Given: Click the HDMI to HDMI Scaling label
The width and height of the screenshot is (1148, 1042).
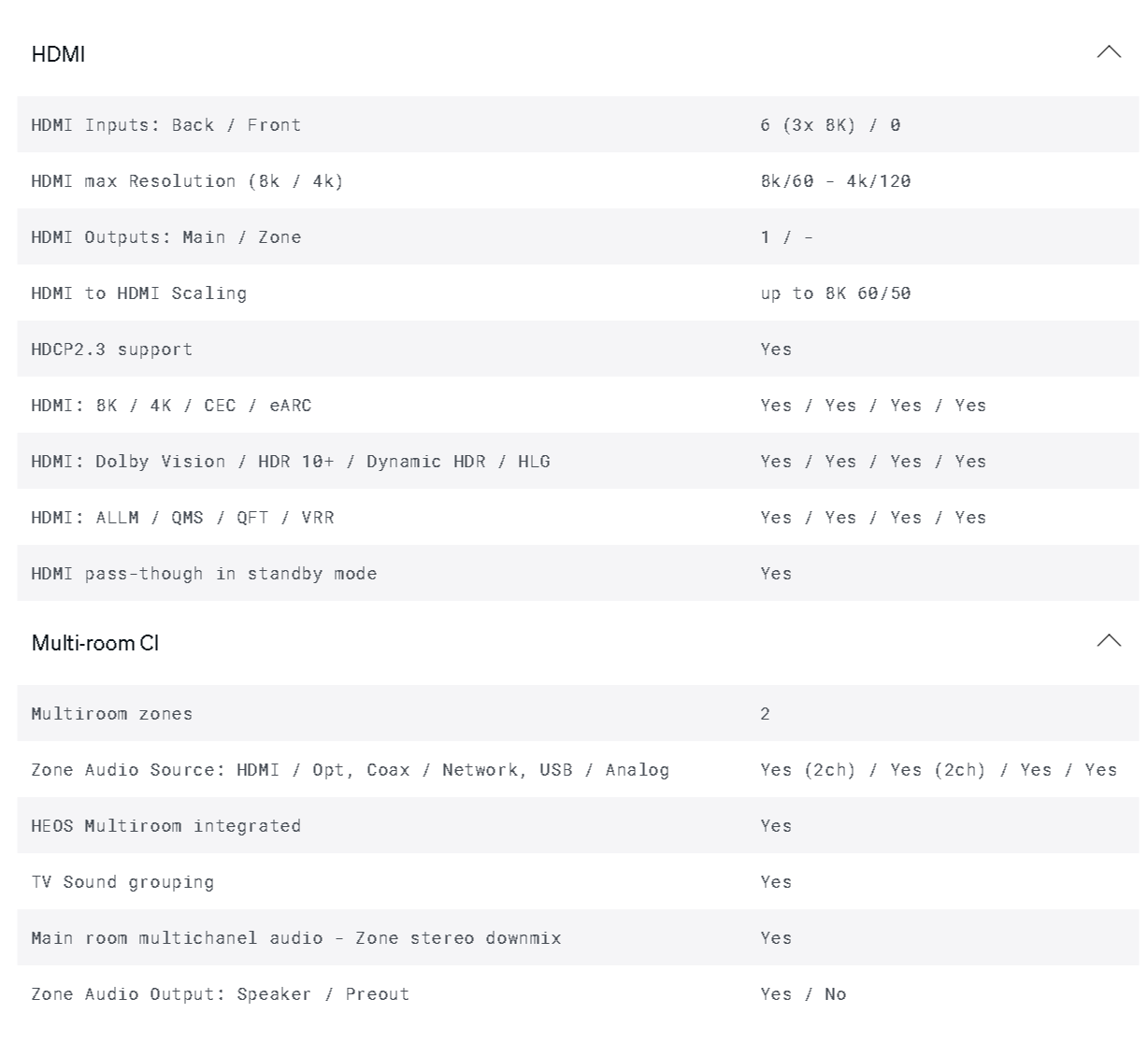Looking at the screenshot, I should (x=139, y=293).
